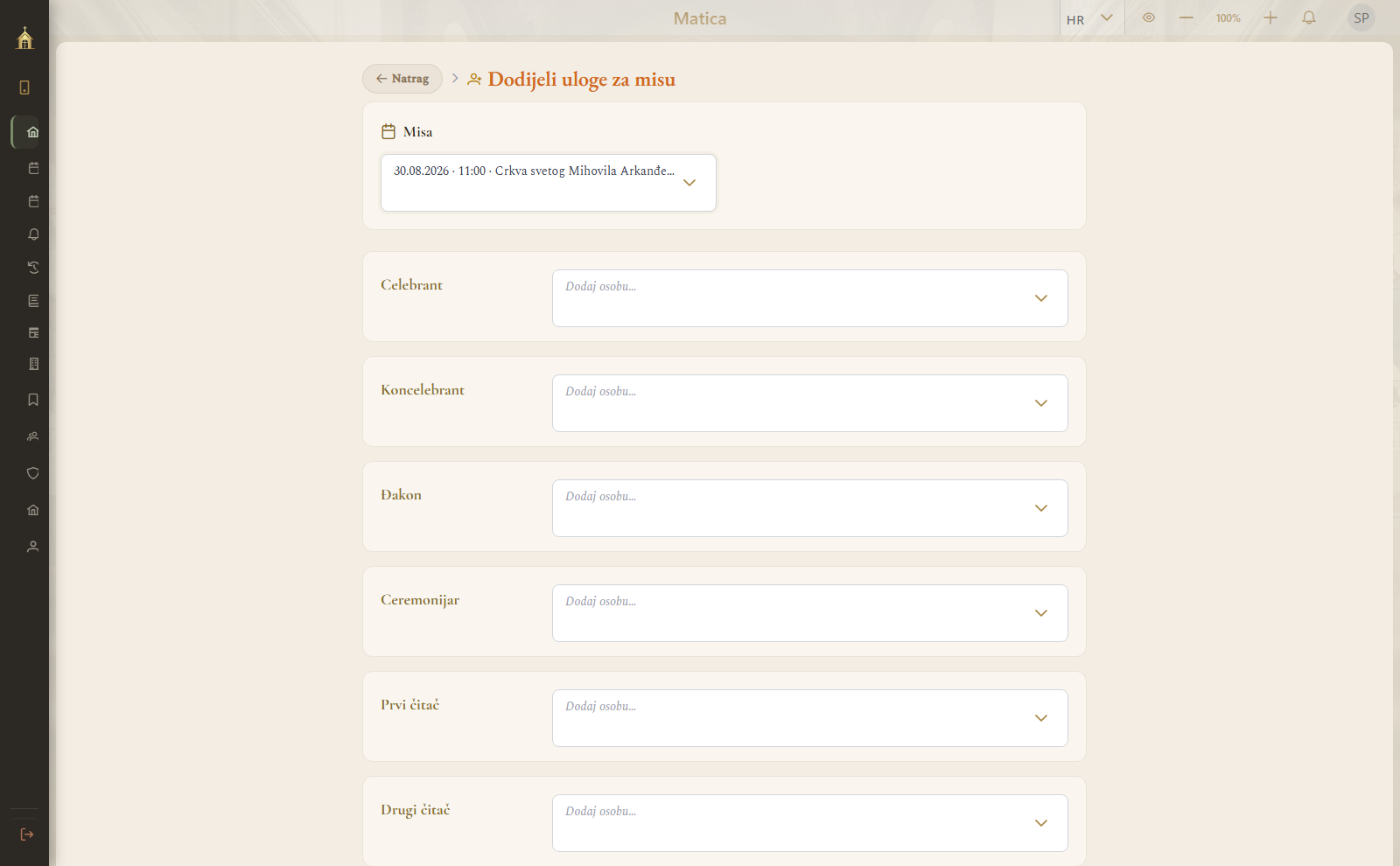Screen dimensions: 1400x866
Task: Click the history arrow icon in the sidebar
Action: coord(33,268)
